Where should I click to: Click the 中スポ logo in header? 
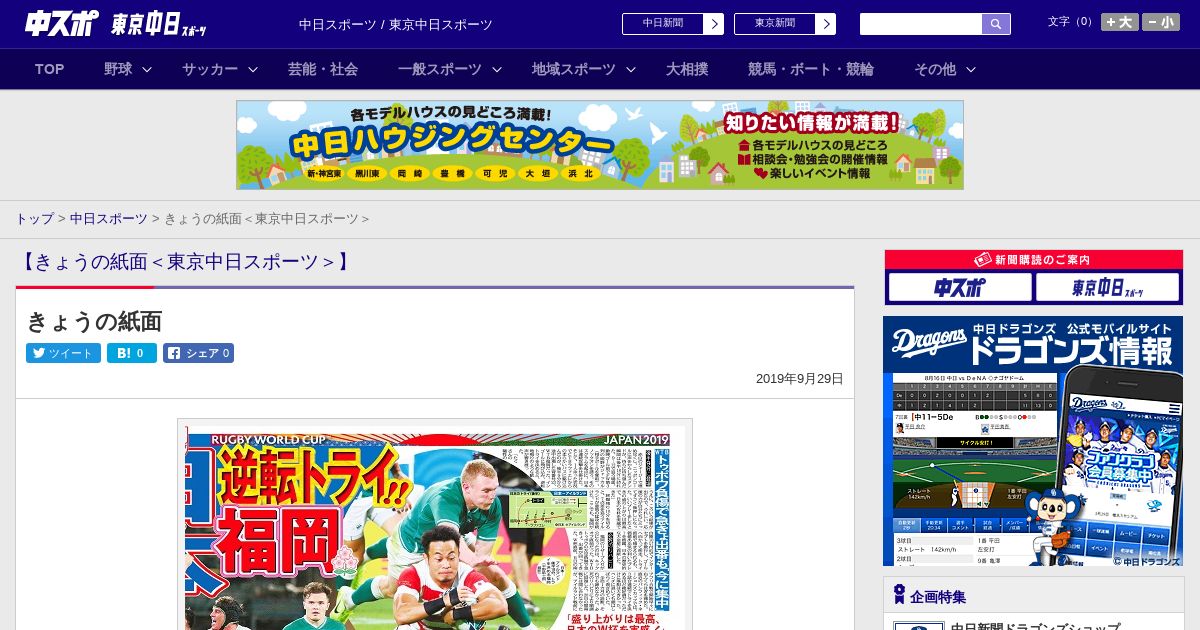click(x=62, y=23)
